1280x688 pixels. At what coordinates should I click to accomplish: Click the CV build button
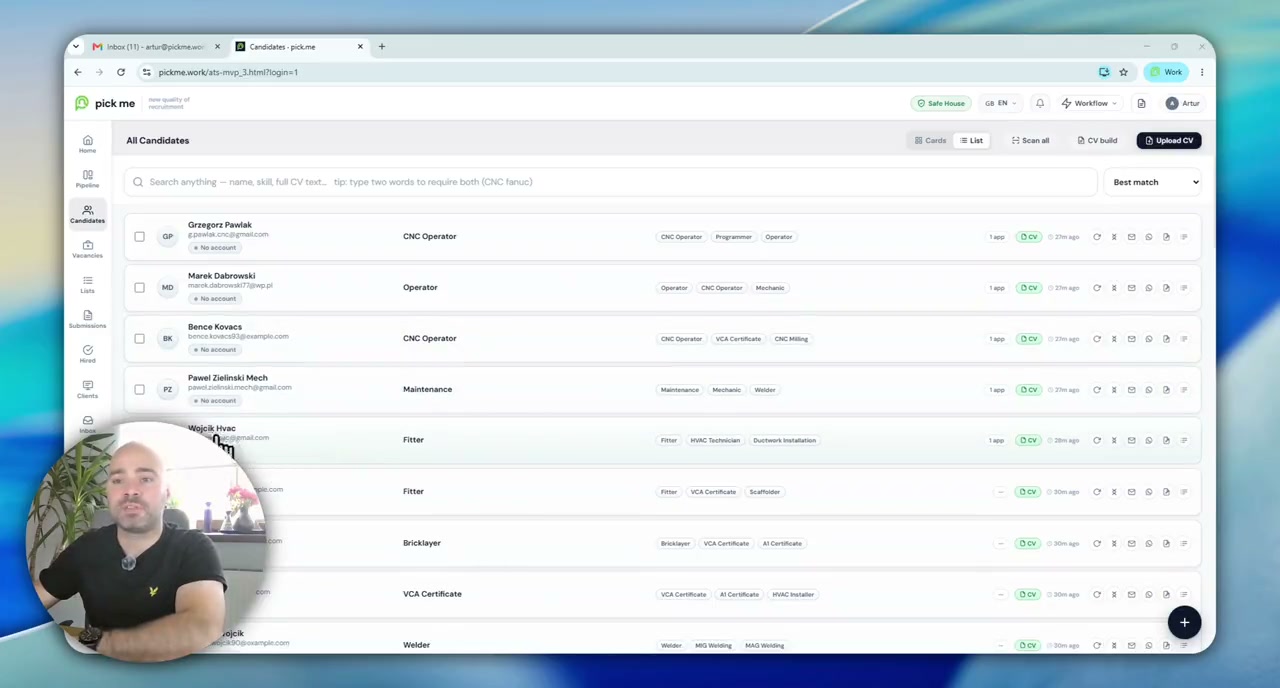(x=1097, y=141)
